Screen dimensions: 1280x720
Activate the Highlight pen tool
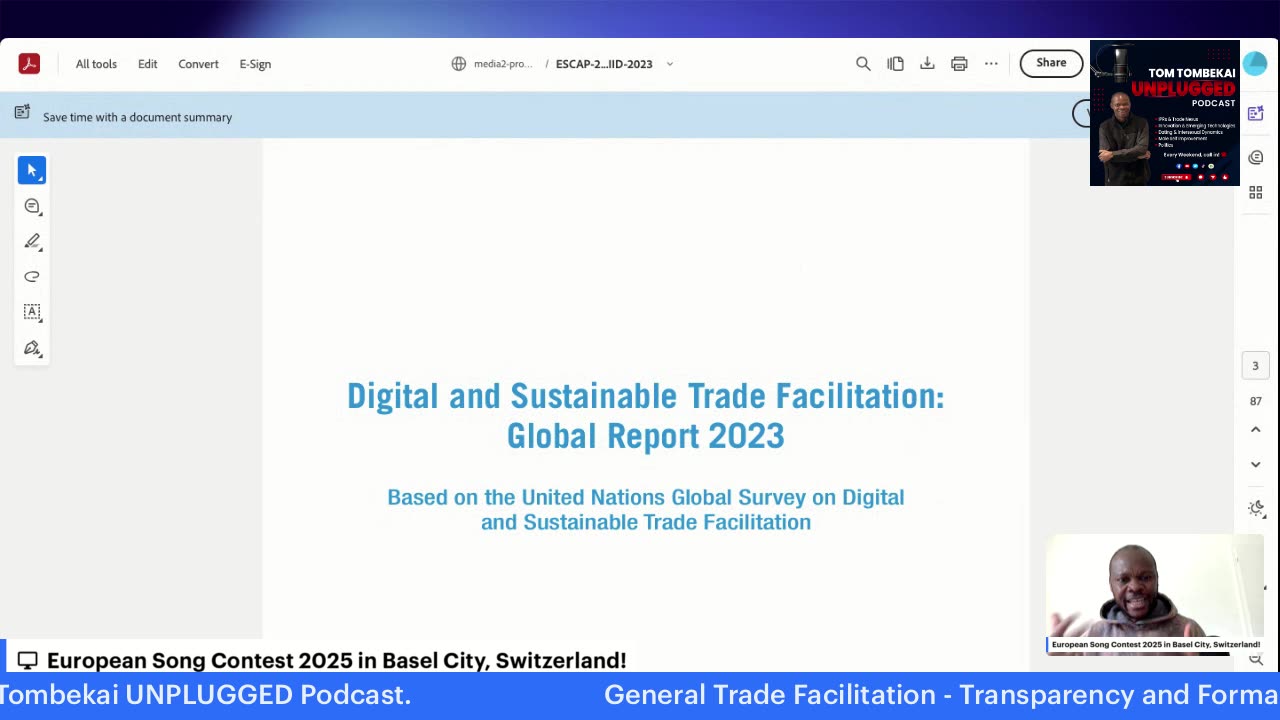click(x=32, y=241)
